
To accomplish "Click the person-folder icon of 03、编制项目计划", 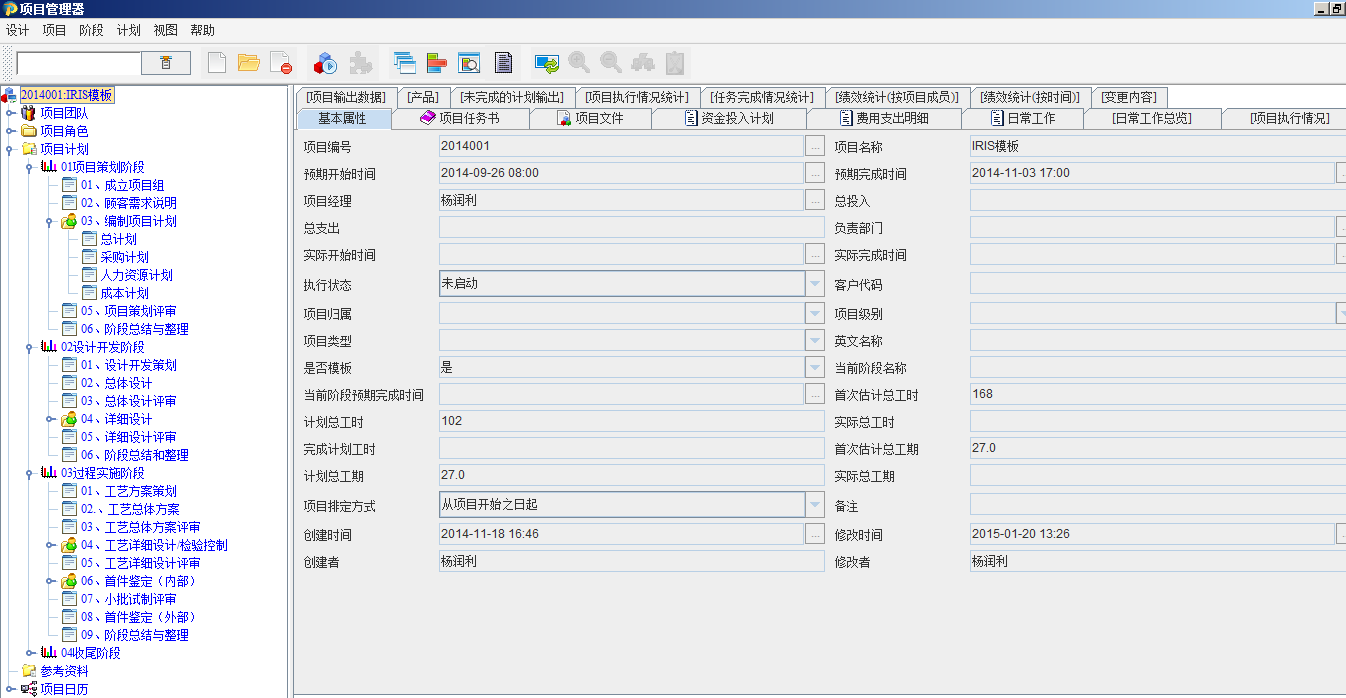I will point(69,221).
